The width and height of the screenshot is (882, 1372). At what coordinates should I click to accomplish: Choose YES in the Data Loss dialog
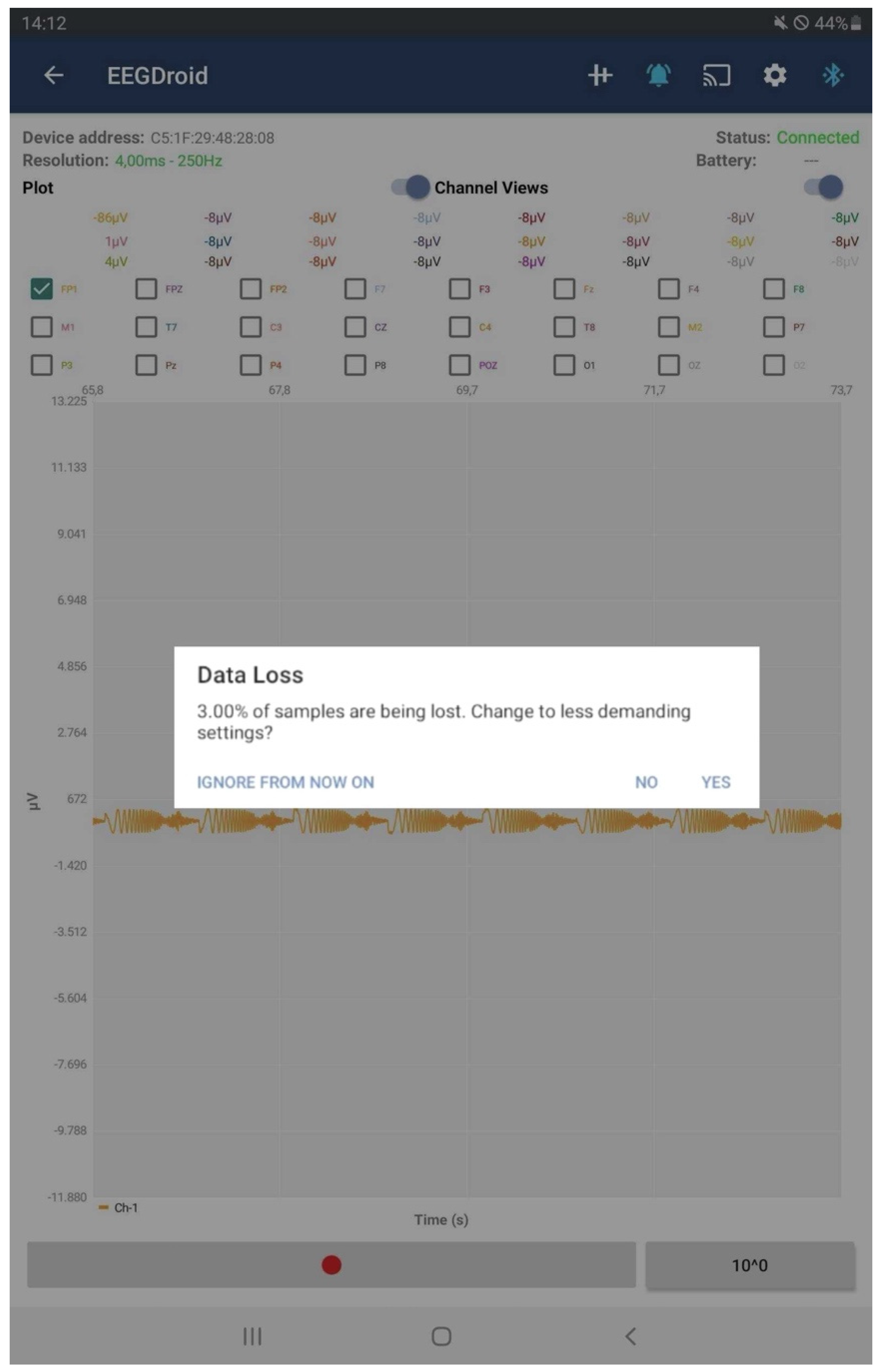tap(716, 782)
